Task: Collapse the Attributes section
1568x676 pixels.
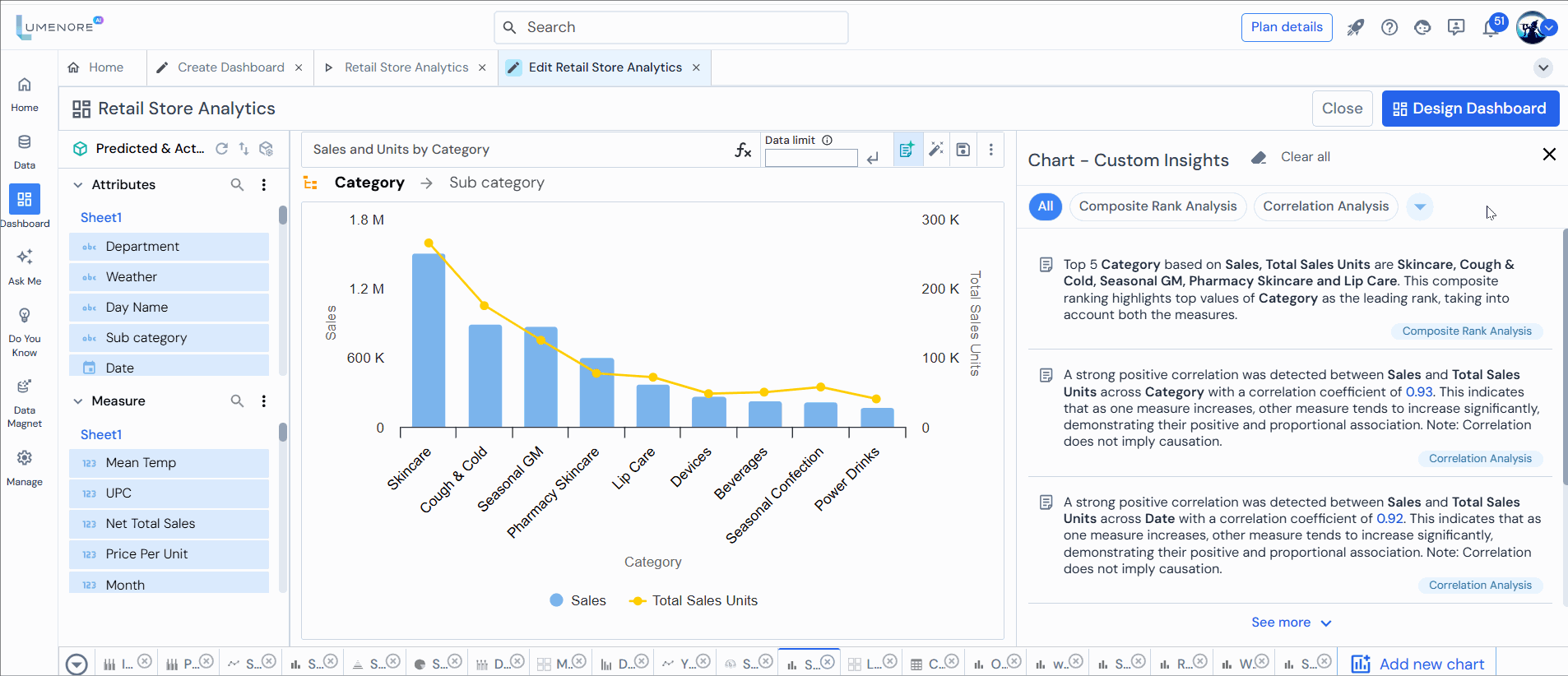Action: [78, 185]
